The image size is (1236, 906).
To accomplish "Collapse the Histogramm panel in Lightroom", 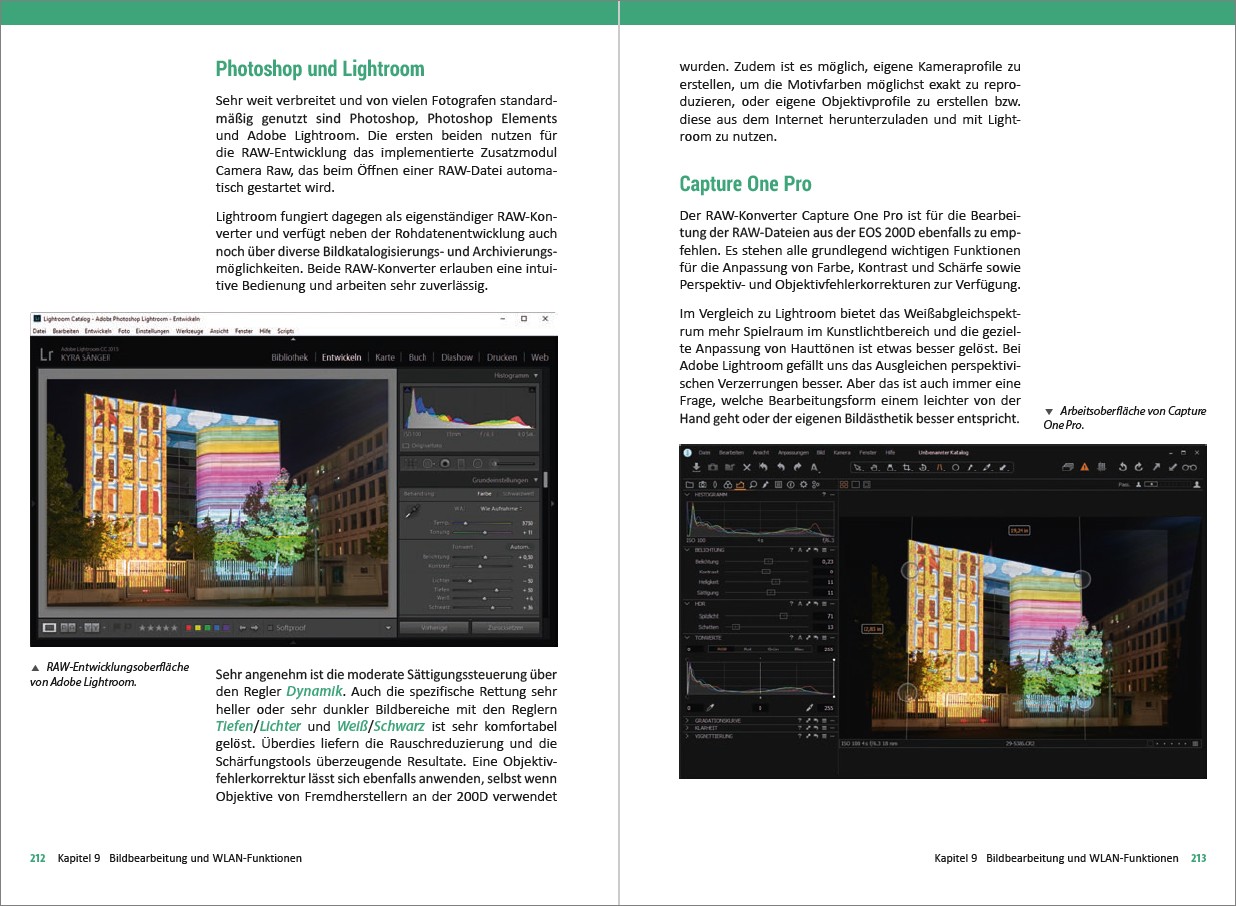I will (x=536, y=376).
